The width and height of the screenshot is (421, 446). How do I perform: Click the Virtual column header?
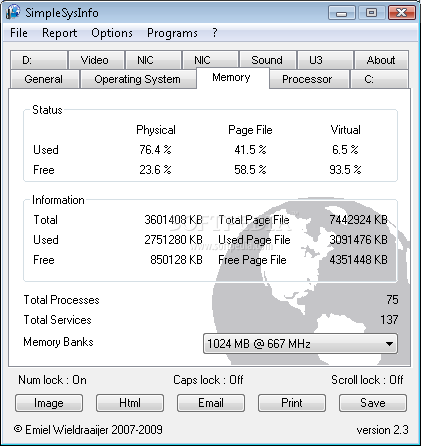(x=345, y=130)
